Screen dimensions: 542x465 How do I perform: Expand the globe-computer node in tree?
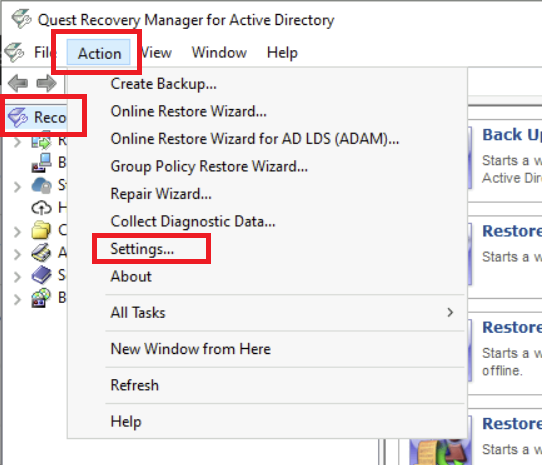click(x=17, y=299)
